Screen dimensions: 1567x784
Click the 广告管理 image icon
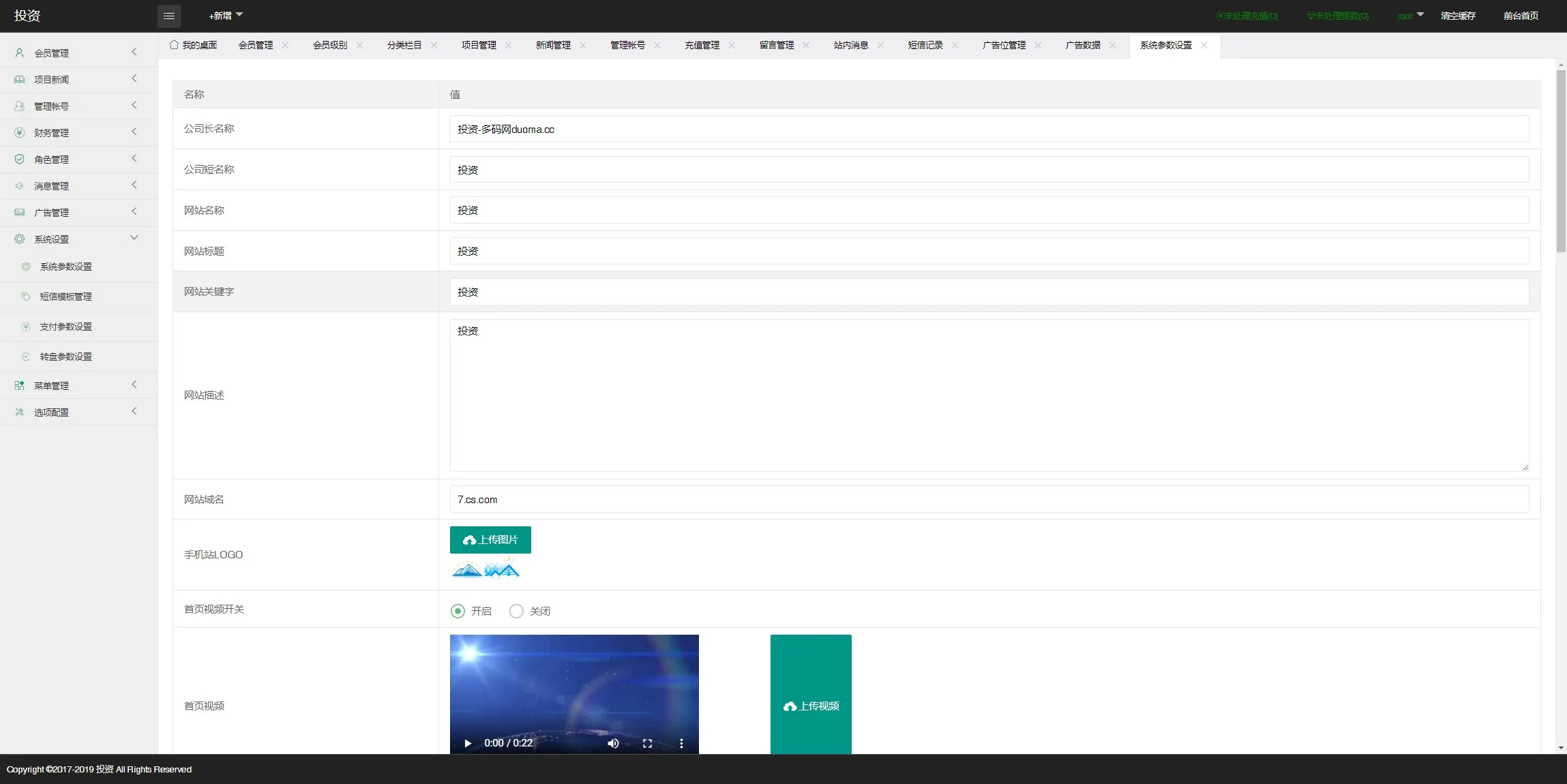pos(18,212)
